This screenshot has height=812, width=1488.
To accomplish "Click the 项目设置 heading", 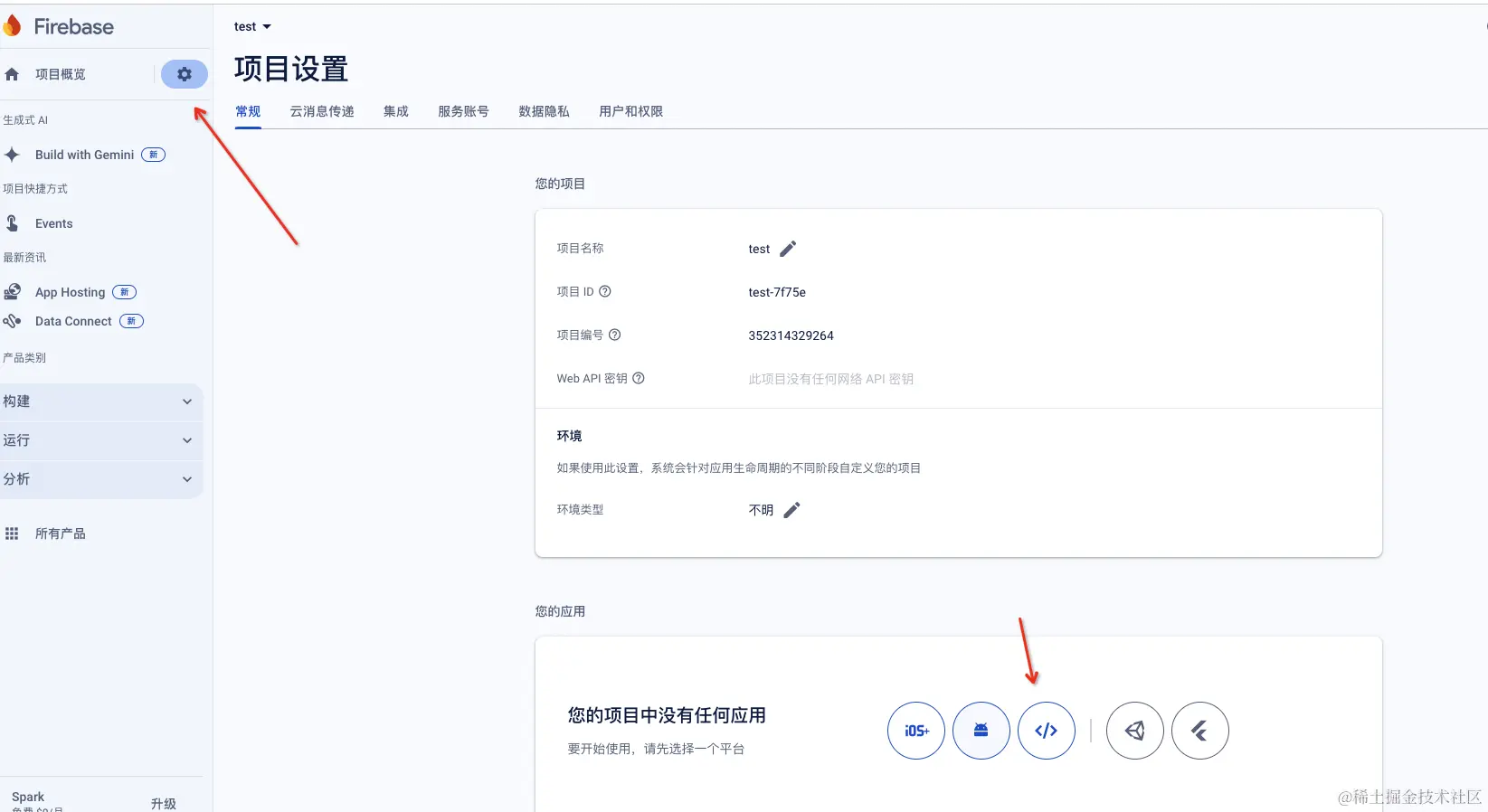I will 291,69.
